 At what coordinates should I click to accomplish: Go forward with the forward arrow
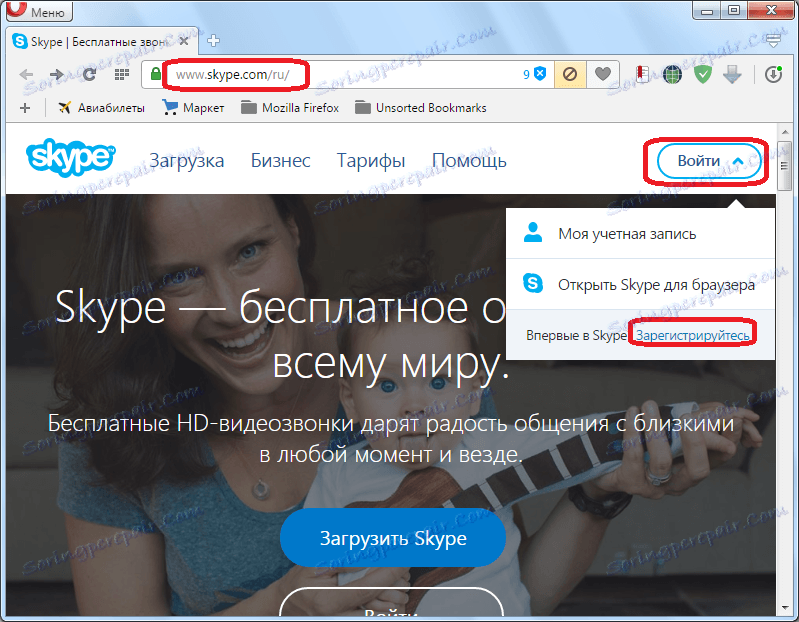(x=56, y=75)
